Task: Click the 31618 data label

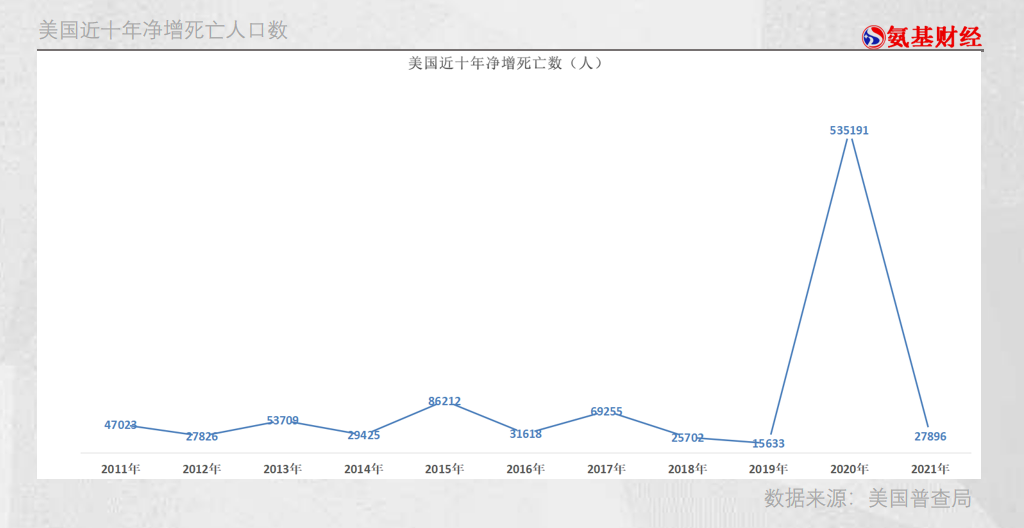Action: 526,434
